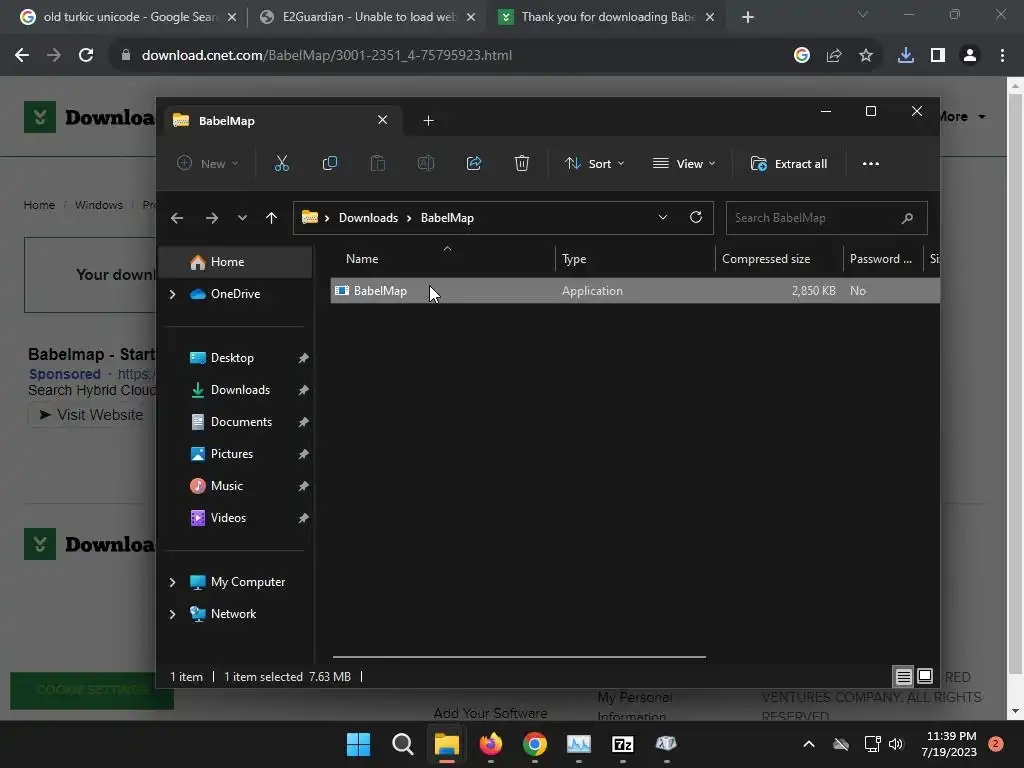Expand the OneDrive tree node

click(x=172, y=295)
